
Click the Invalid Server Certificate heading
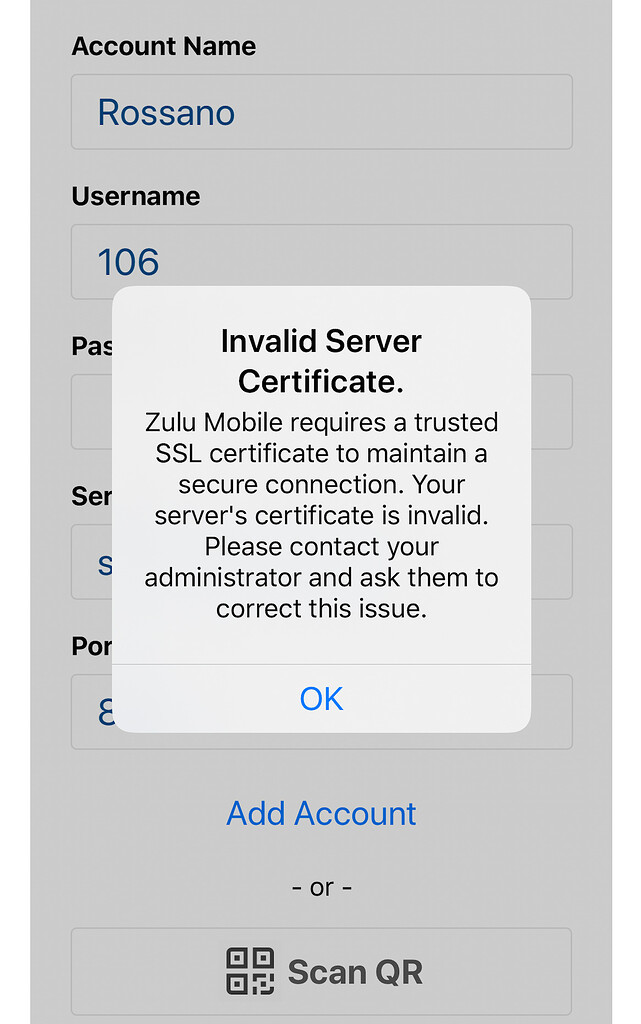pos(321,361)
